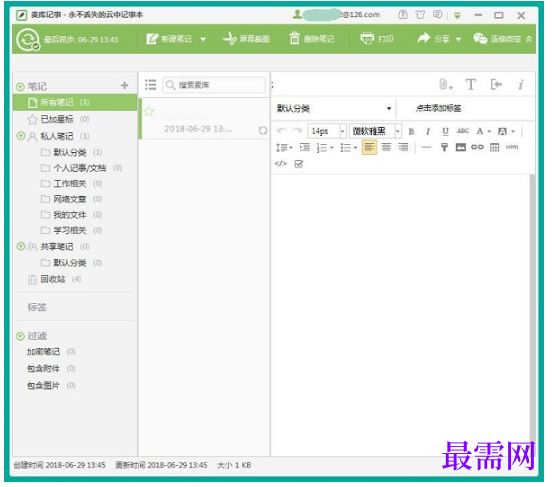Undo the last edit

(x=282, y=131)
